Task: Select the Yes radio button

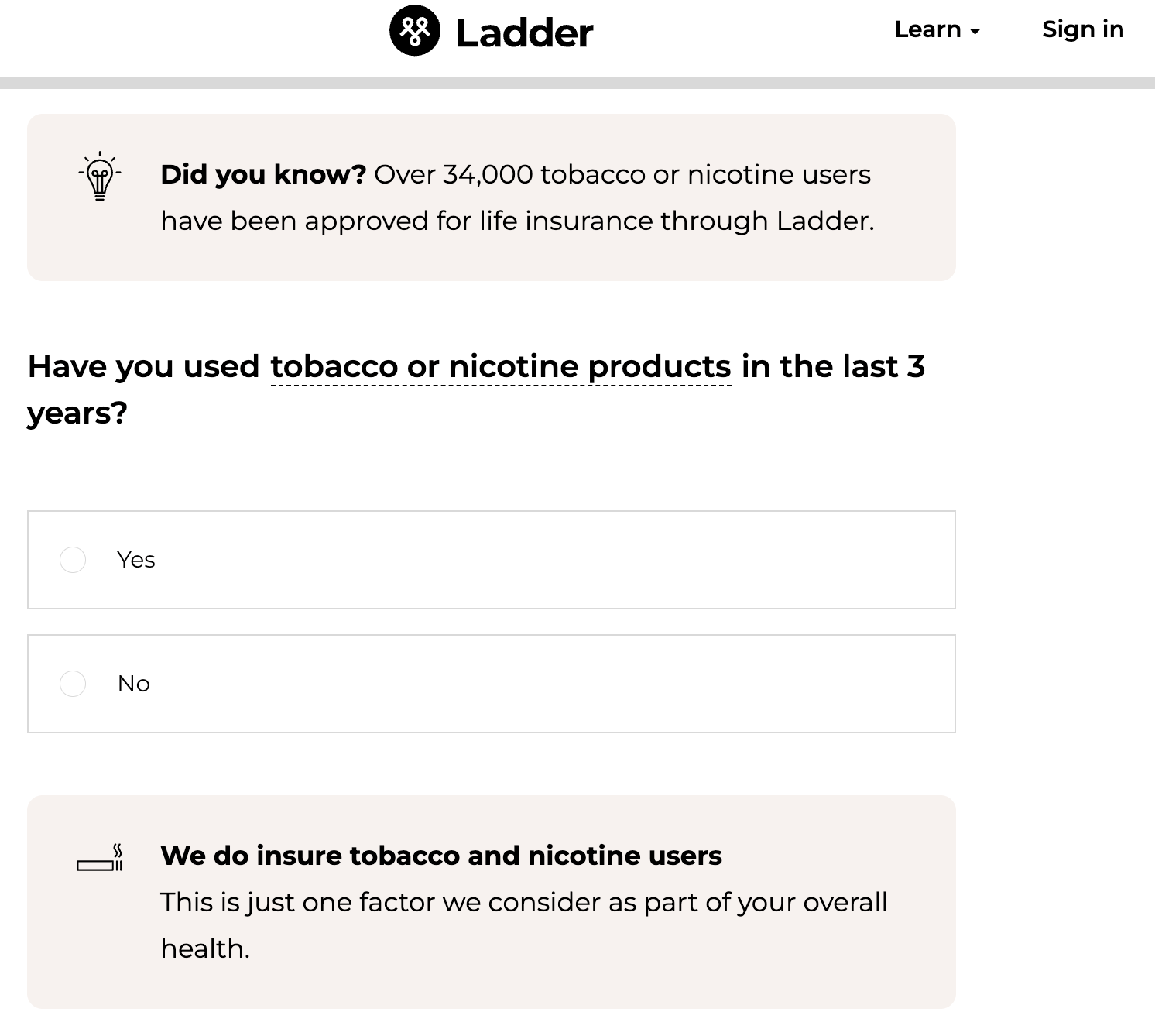Action: click(x=73, y=560)
